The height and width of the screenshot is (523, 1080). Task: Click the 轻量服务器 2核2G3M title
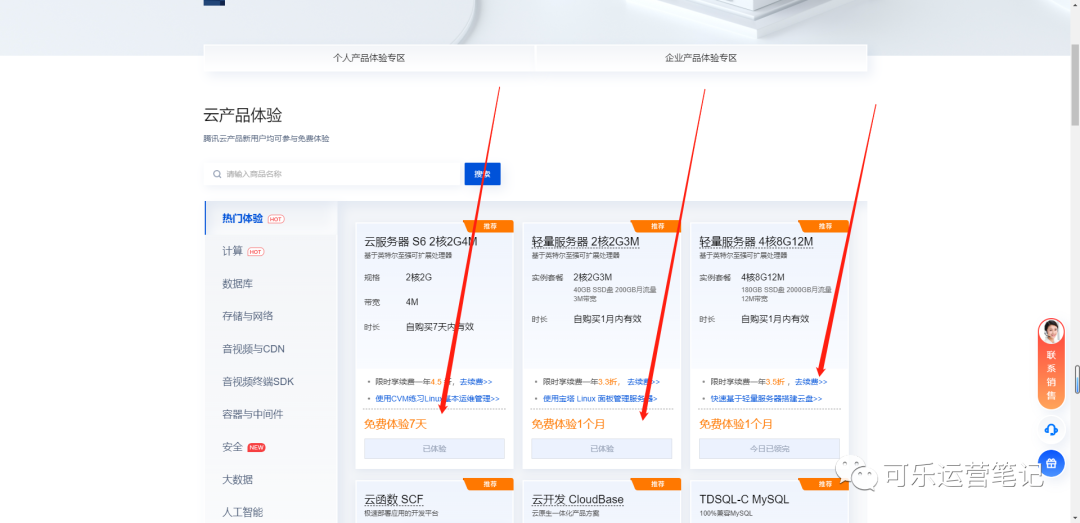point(585,242)
